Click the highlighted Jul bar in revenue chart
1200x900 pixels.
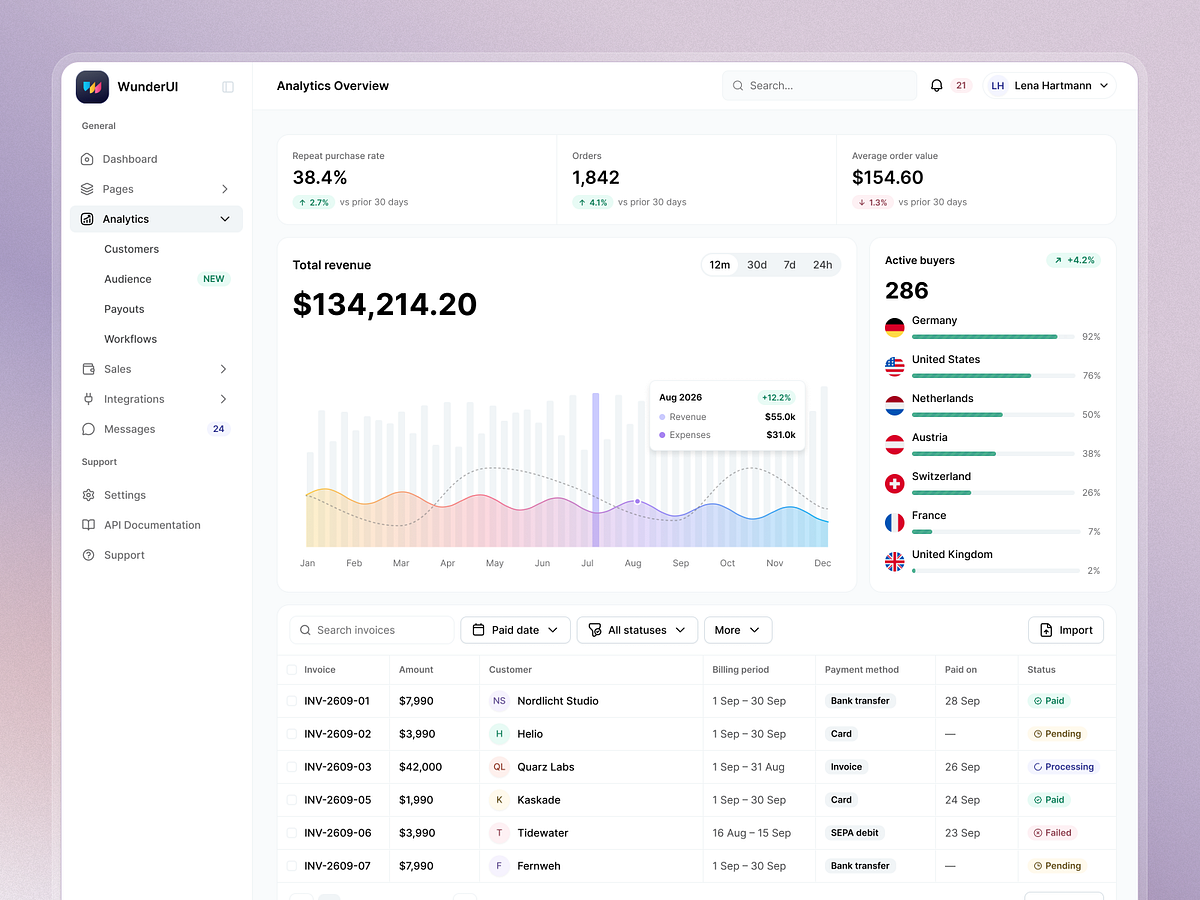coord(595,470)
